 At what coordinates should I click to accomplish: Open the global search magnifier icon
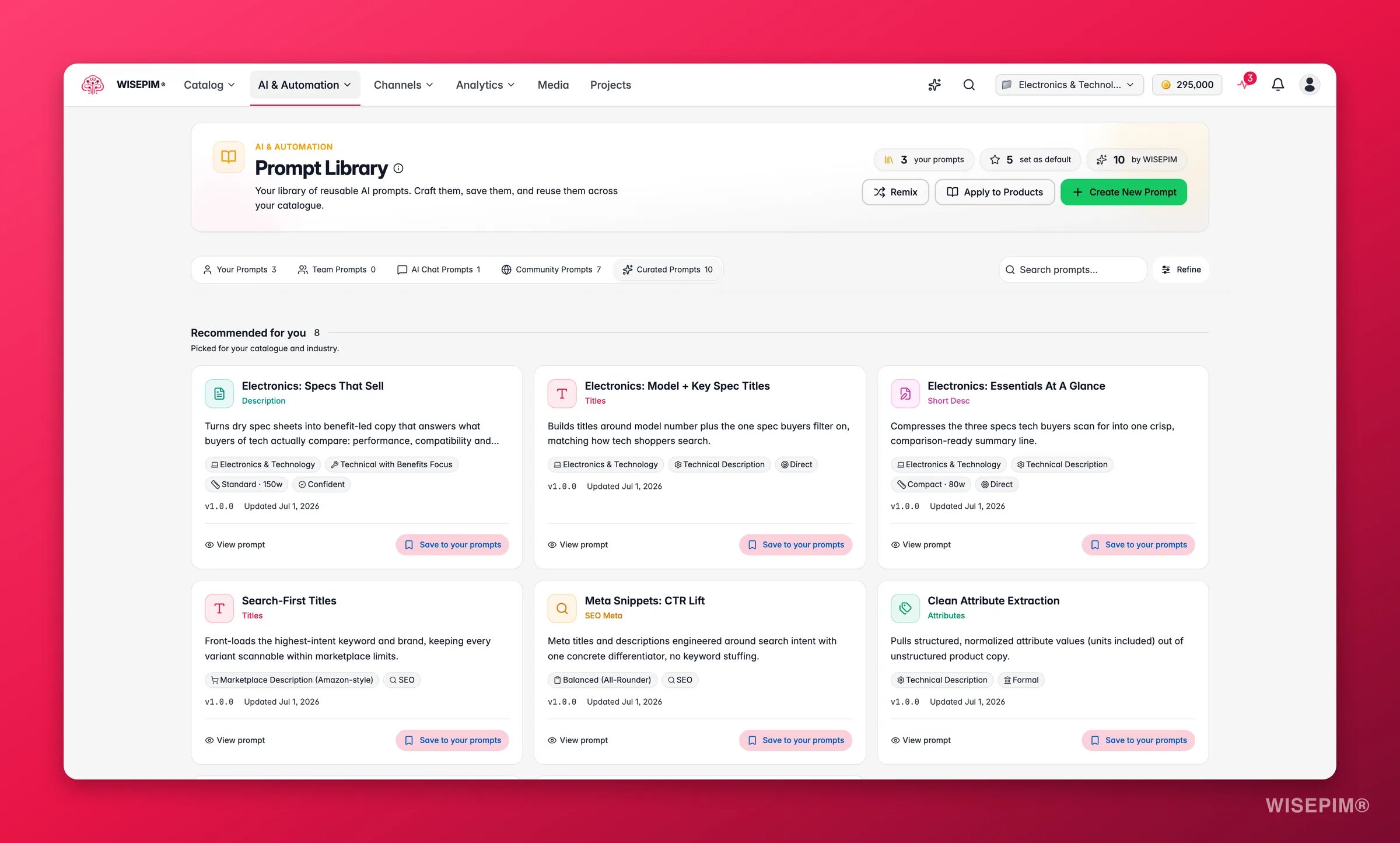(x=969, y=85)
